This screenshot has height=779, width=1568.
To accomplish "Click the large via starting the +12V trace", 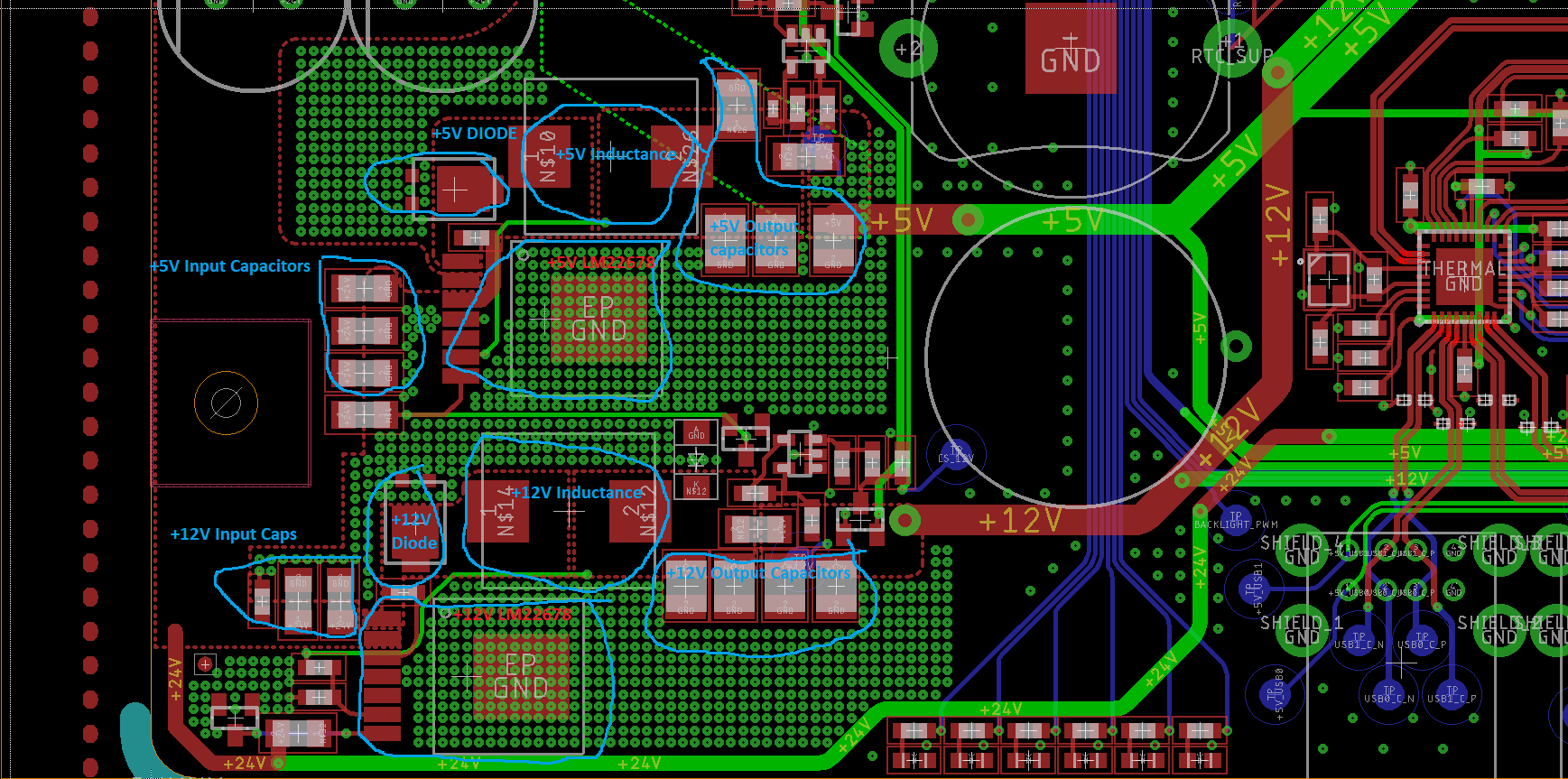I will coord(905,519).
